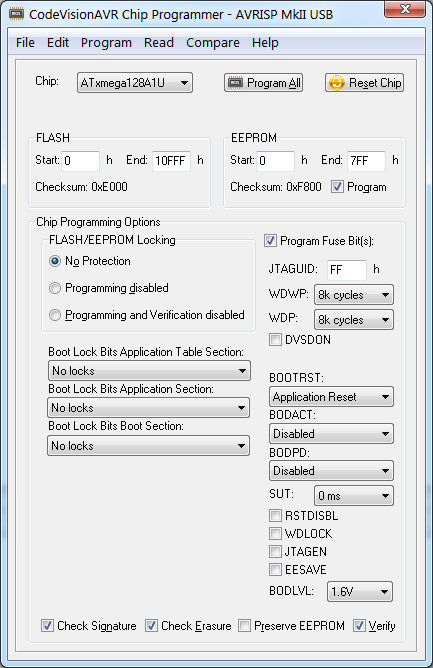
Task: Toggle the Check Signature checkbox
Action: tap(47, 625)
